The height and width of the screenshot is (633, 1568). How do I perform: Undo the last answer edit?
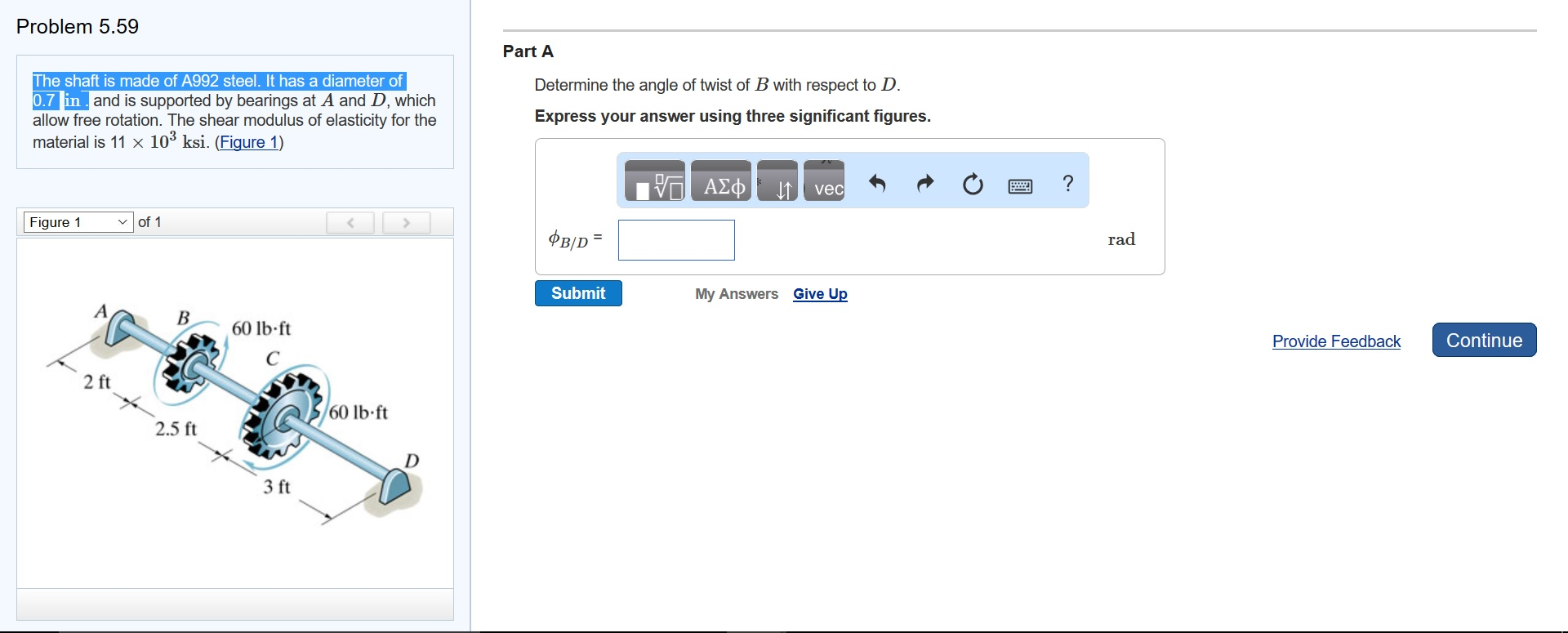[x=877, y=183]
